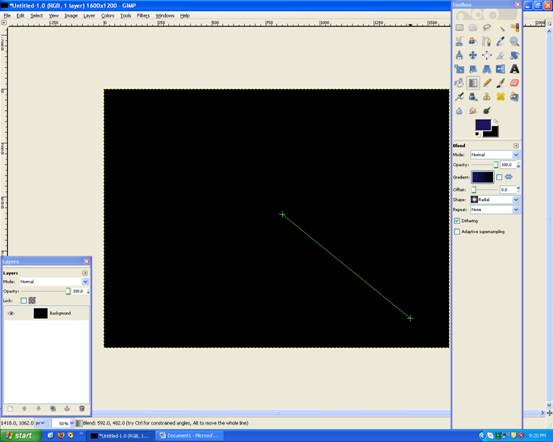This screenshot has width=553, height=442.
Task: Open the Select menu
Action: click(36, 16)
